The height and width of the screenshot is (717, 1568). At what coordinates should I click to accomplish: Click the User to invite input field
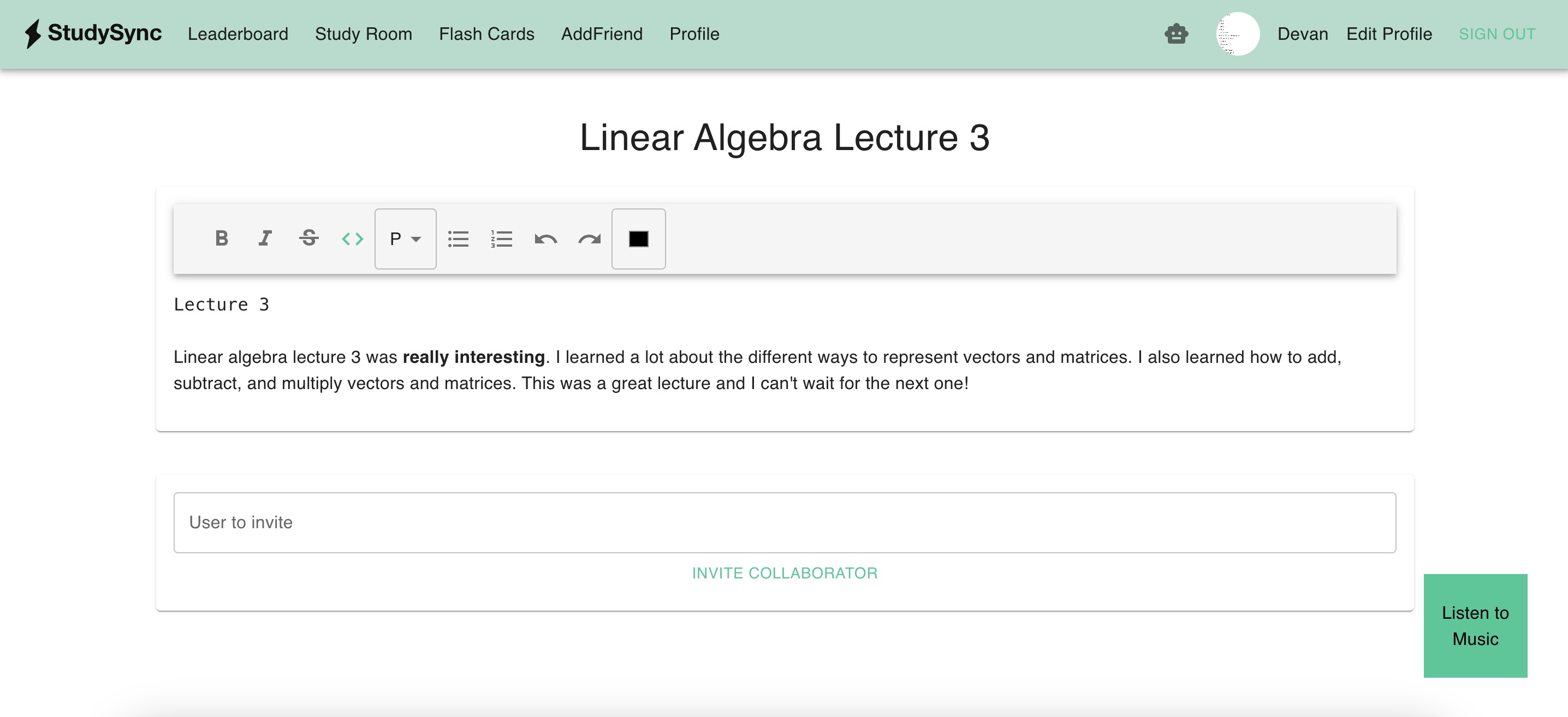pos(785,521)
